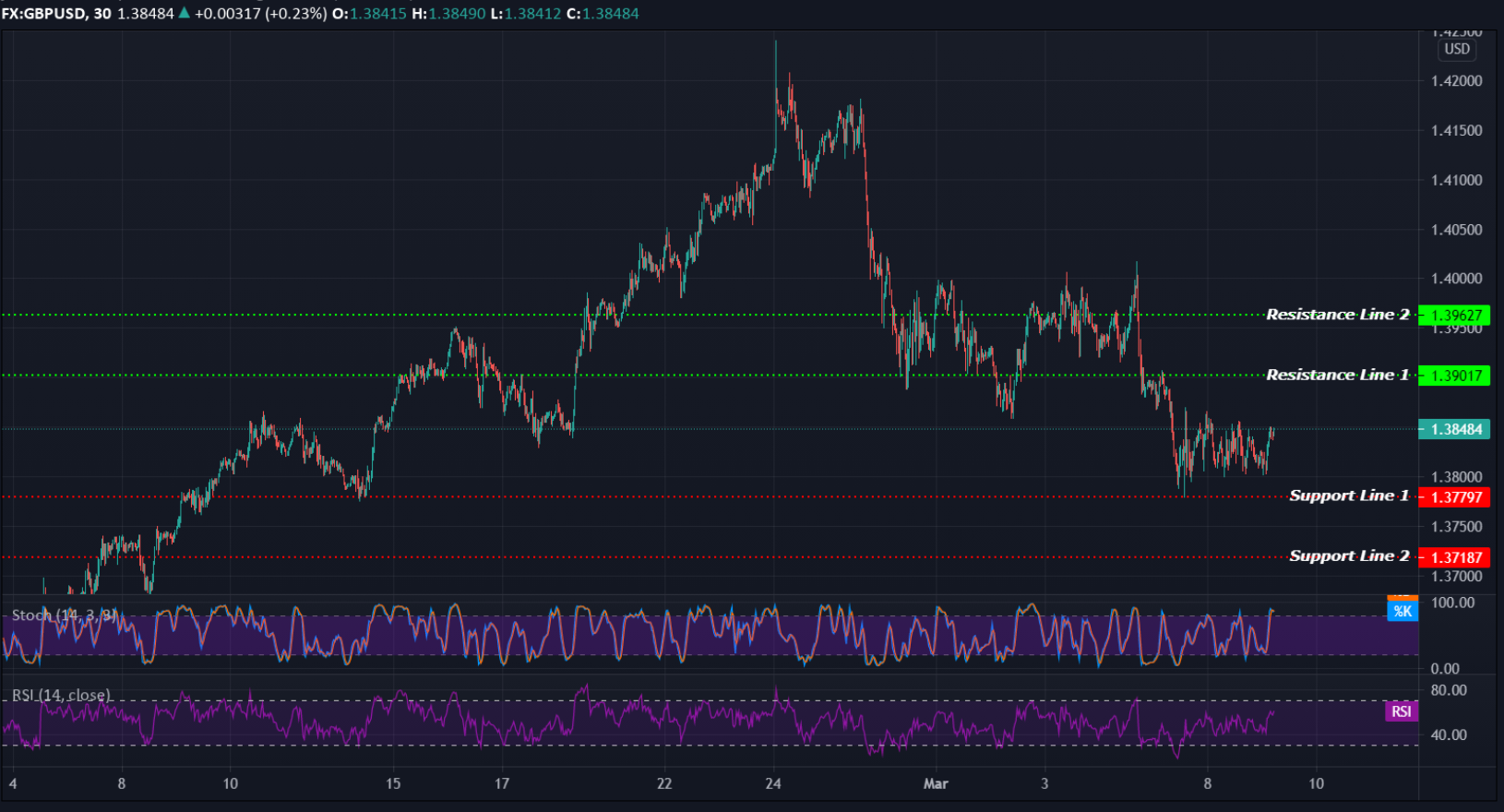
Task: Click the 1.37500 price scale label
Action: pos(1457,527)
